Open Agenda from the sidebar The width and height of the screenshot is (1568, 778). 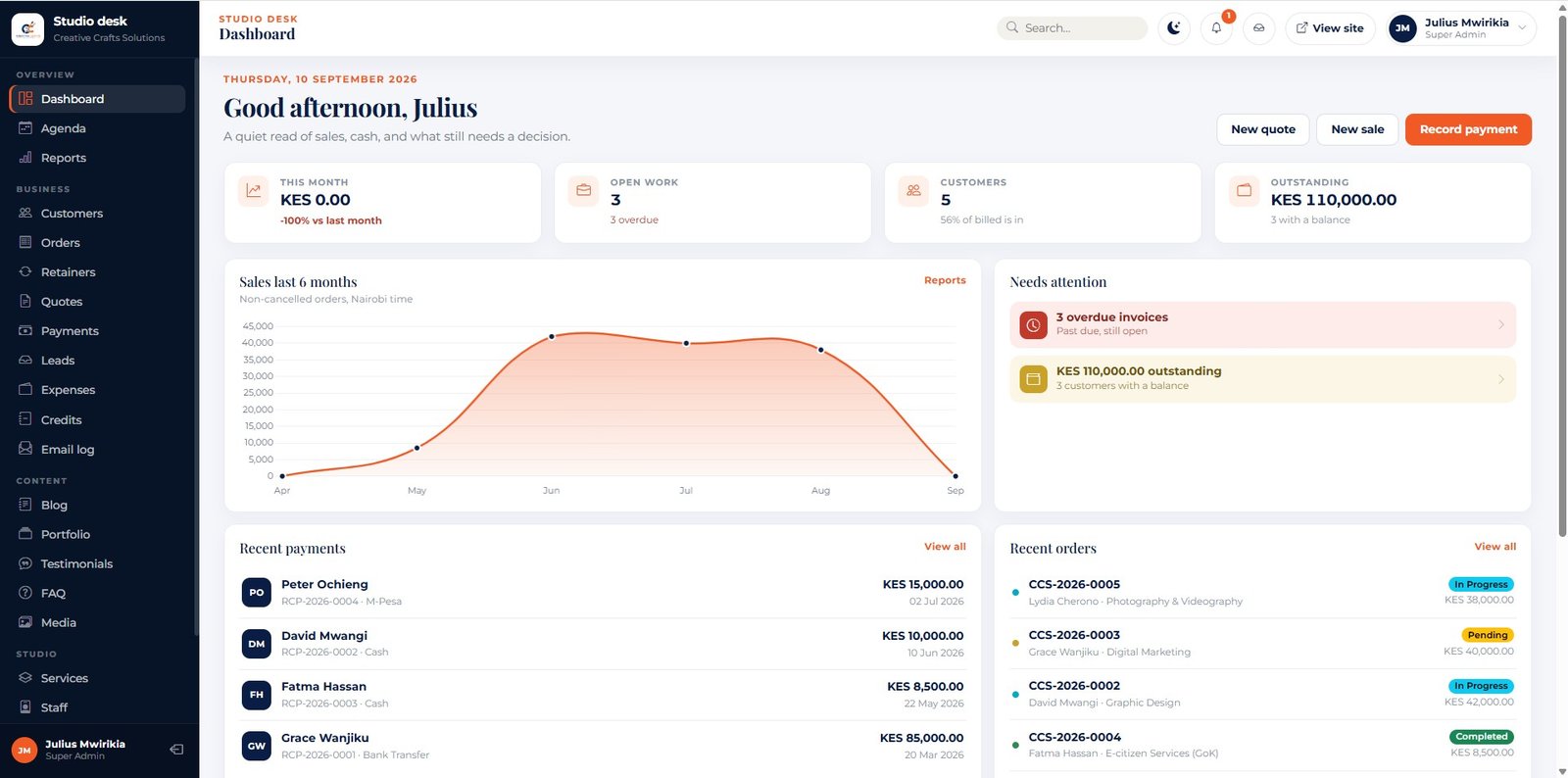click(x=97, y=128)
